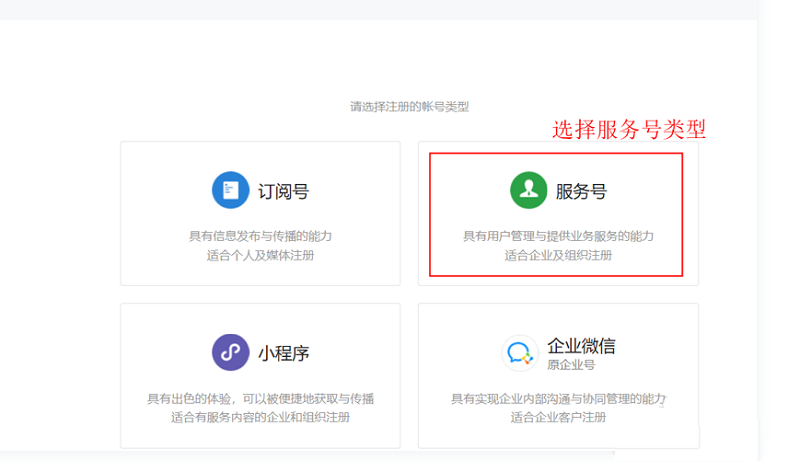Click the blue 订阅号 document icon
Viewport: 800px width, 472px height.
(x=231, y=190)
